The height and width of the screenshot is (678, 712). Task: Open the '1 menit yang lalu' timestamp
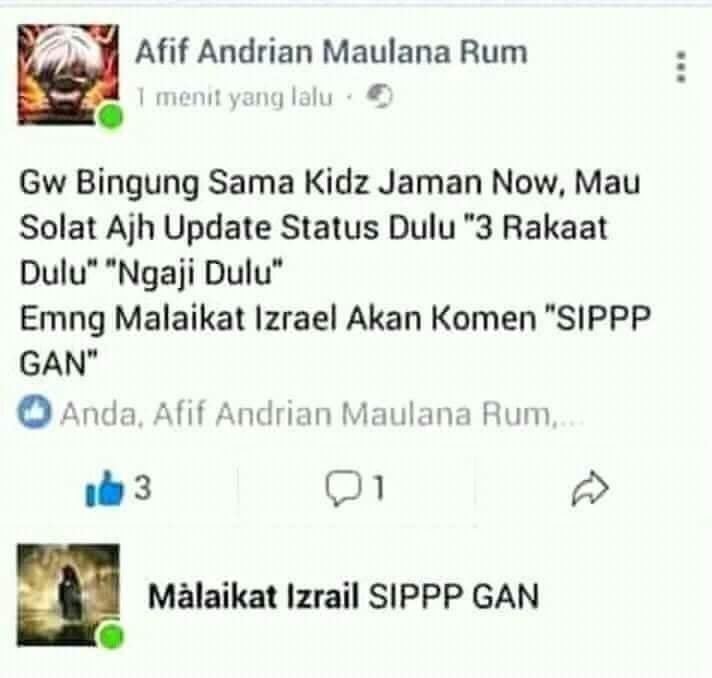234,97
